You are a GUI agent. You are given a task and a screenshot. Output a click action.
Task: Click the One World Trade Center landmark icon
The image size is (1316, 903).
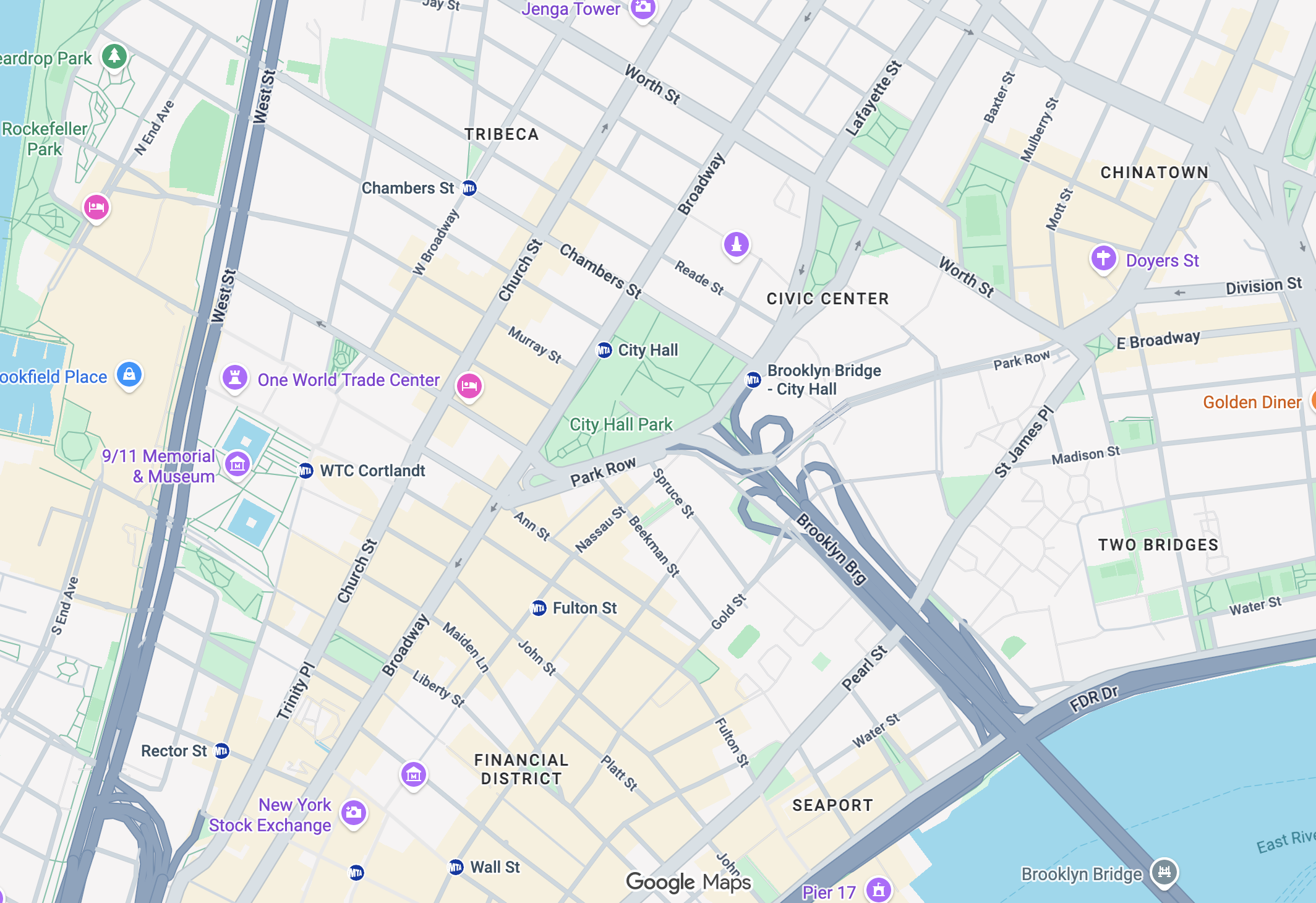pos(235,377)
